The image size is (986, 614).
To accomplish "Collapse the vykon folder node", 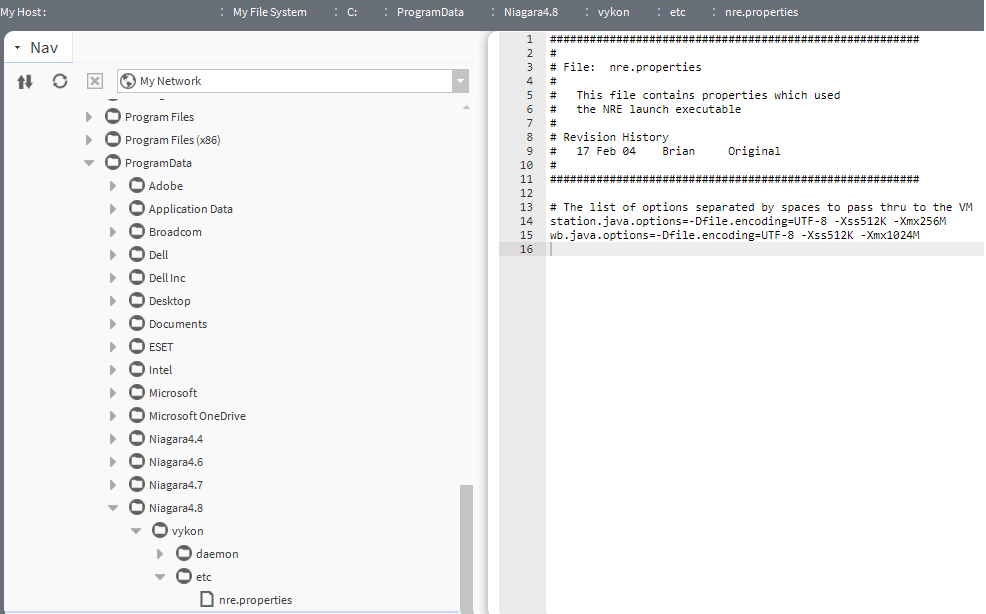I will [136, 531].
